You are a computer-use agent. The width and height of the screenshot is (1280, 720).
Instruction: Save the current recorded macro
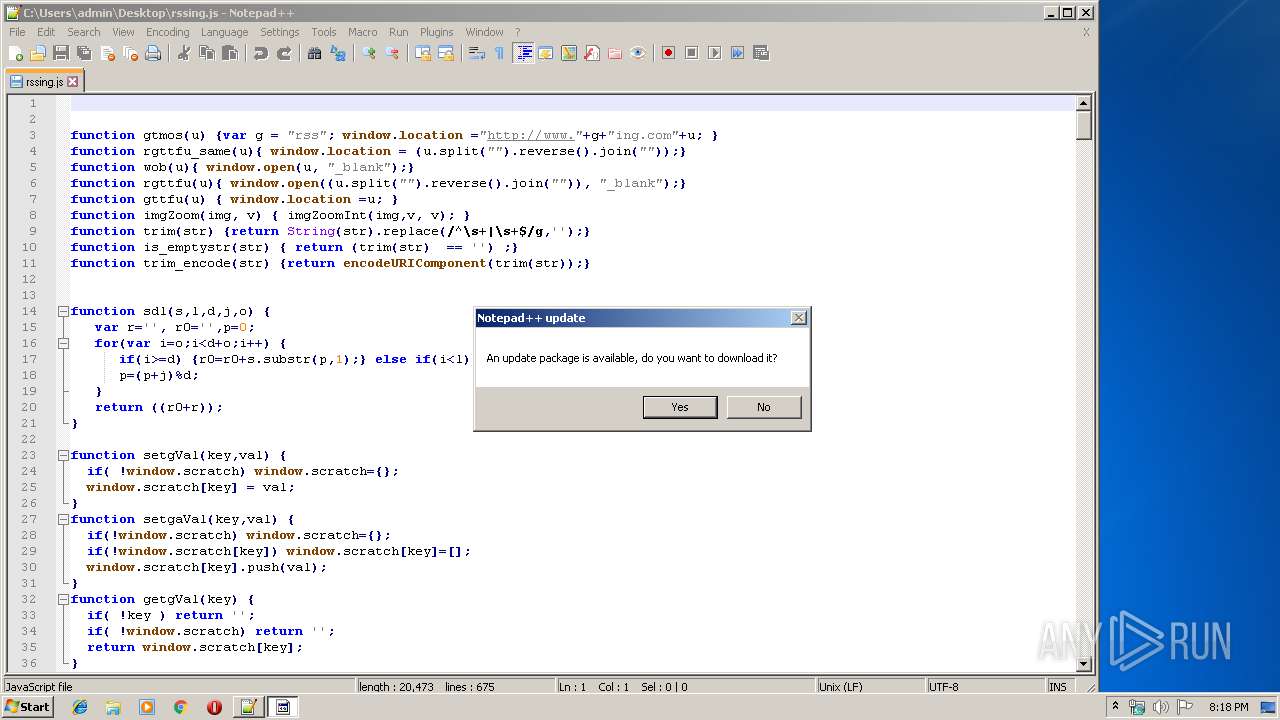click(x=760, y=53)
